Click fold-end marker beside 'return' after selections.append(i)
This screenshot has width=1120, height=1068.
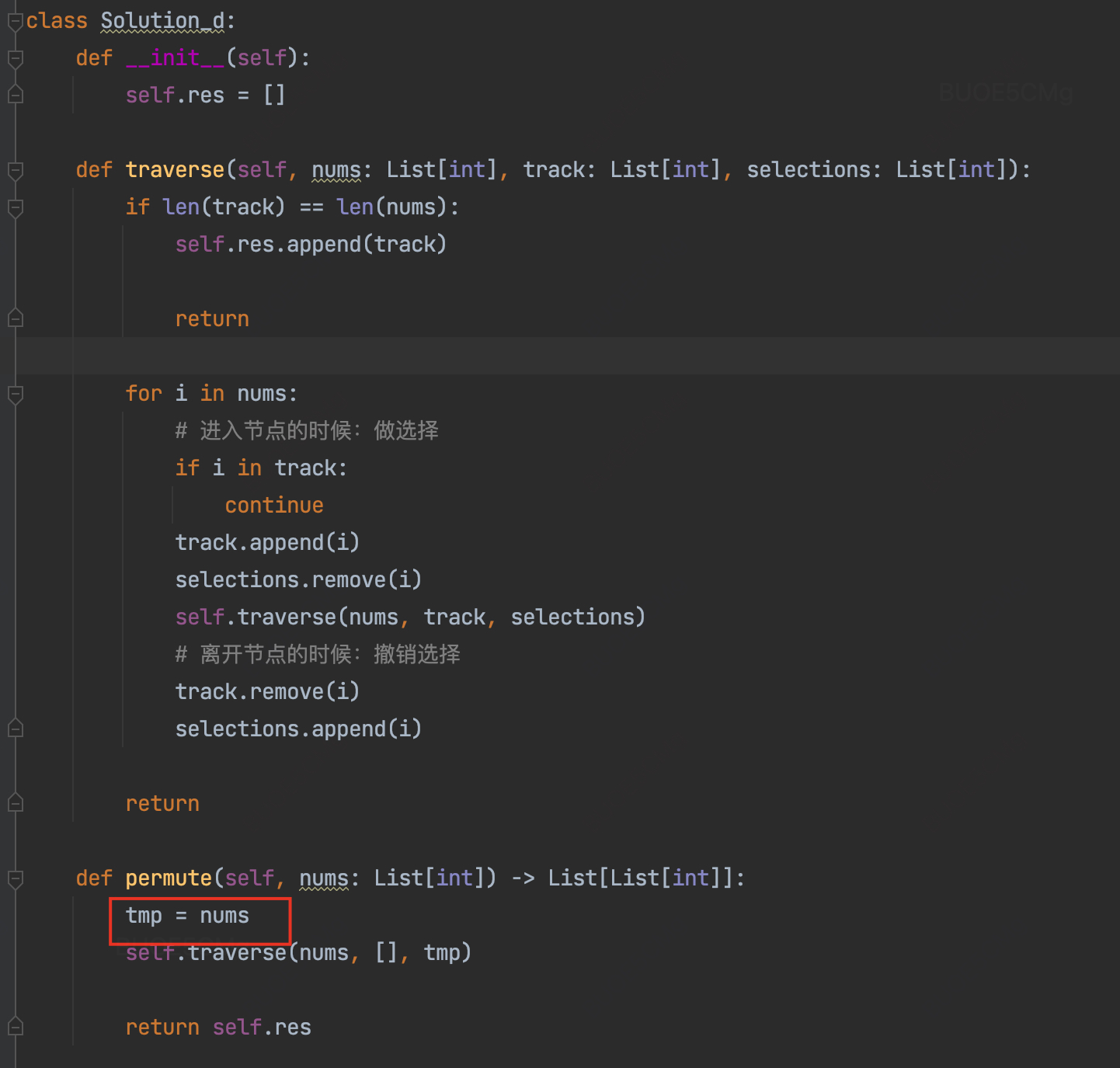pyautogui.click(x=15, y=803)
